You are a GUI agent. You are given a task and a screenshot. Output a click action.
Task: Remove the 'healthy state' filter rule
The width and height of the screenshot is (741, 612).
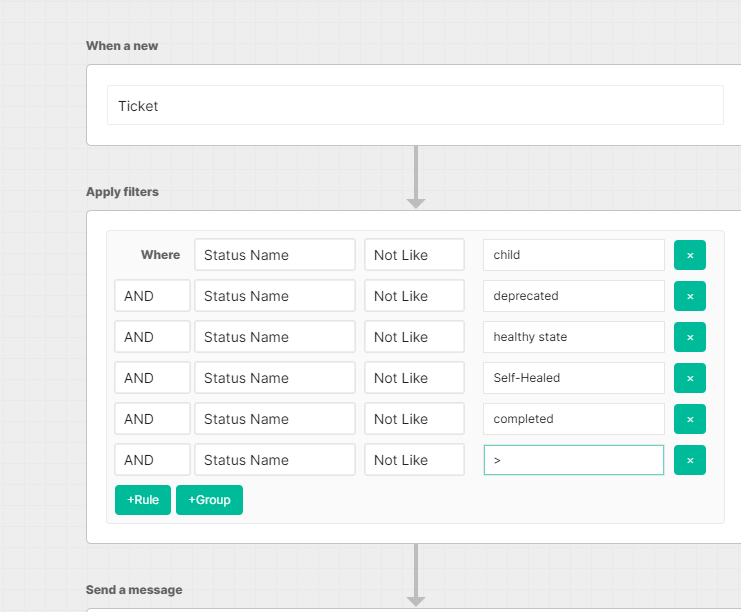[x=689, y=337]
